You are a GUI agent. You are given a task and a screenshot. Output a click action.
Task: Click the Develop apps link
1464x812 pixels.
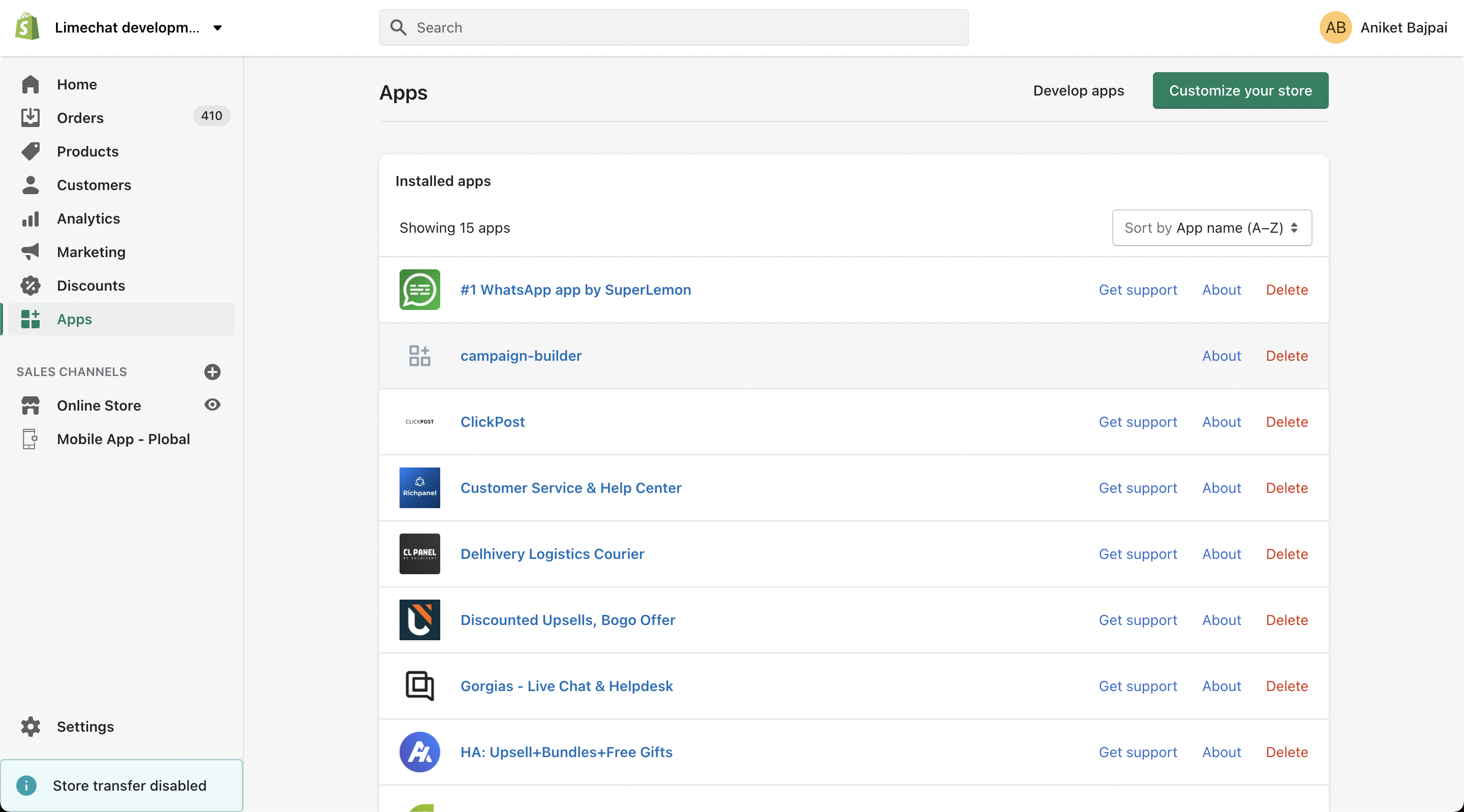click(1078, 90)
